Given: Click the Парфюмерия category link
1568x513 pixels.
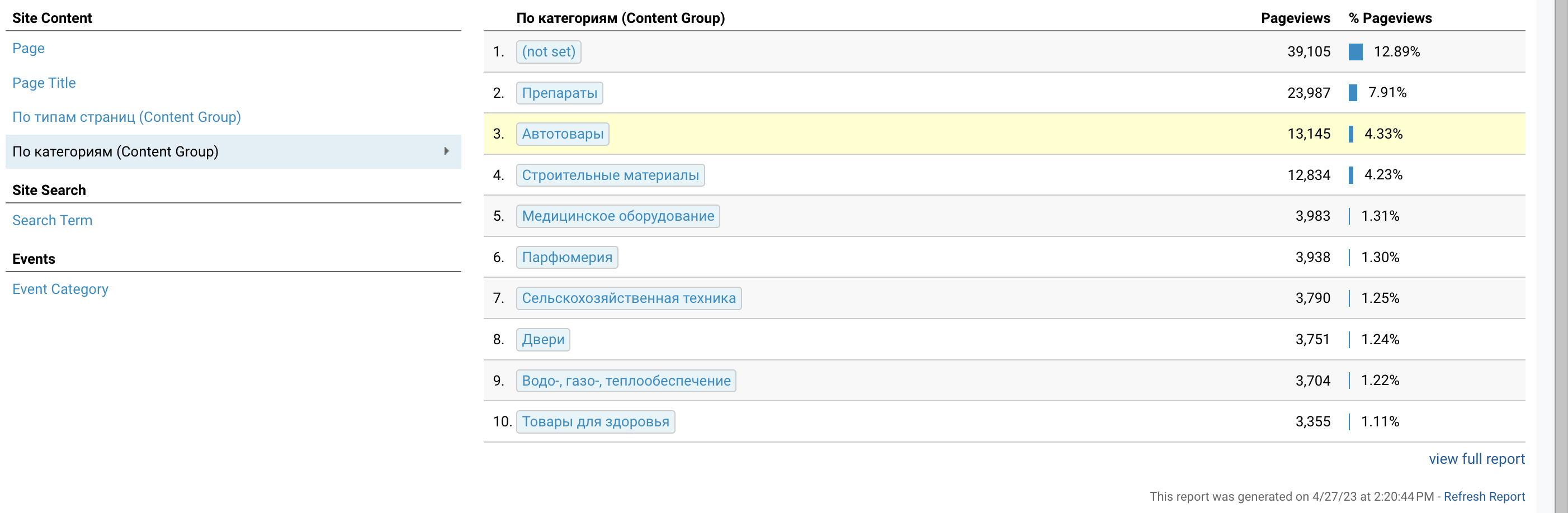Looking at the screenshot, I should (x=566, y=258).
